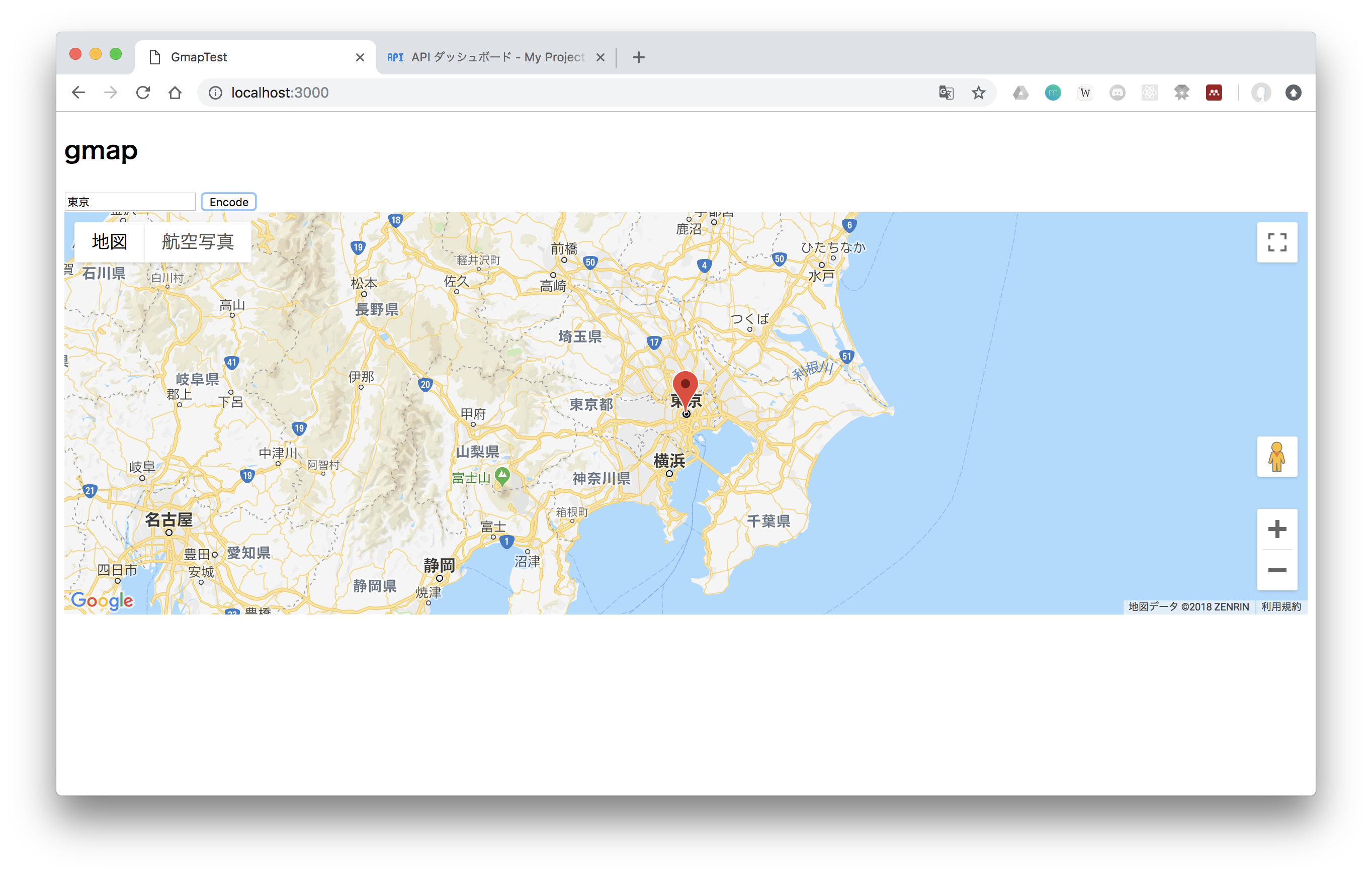
Task: Click the 東京都 label on map
Action: [591, 404]
